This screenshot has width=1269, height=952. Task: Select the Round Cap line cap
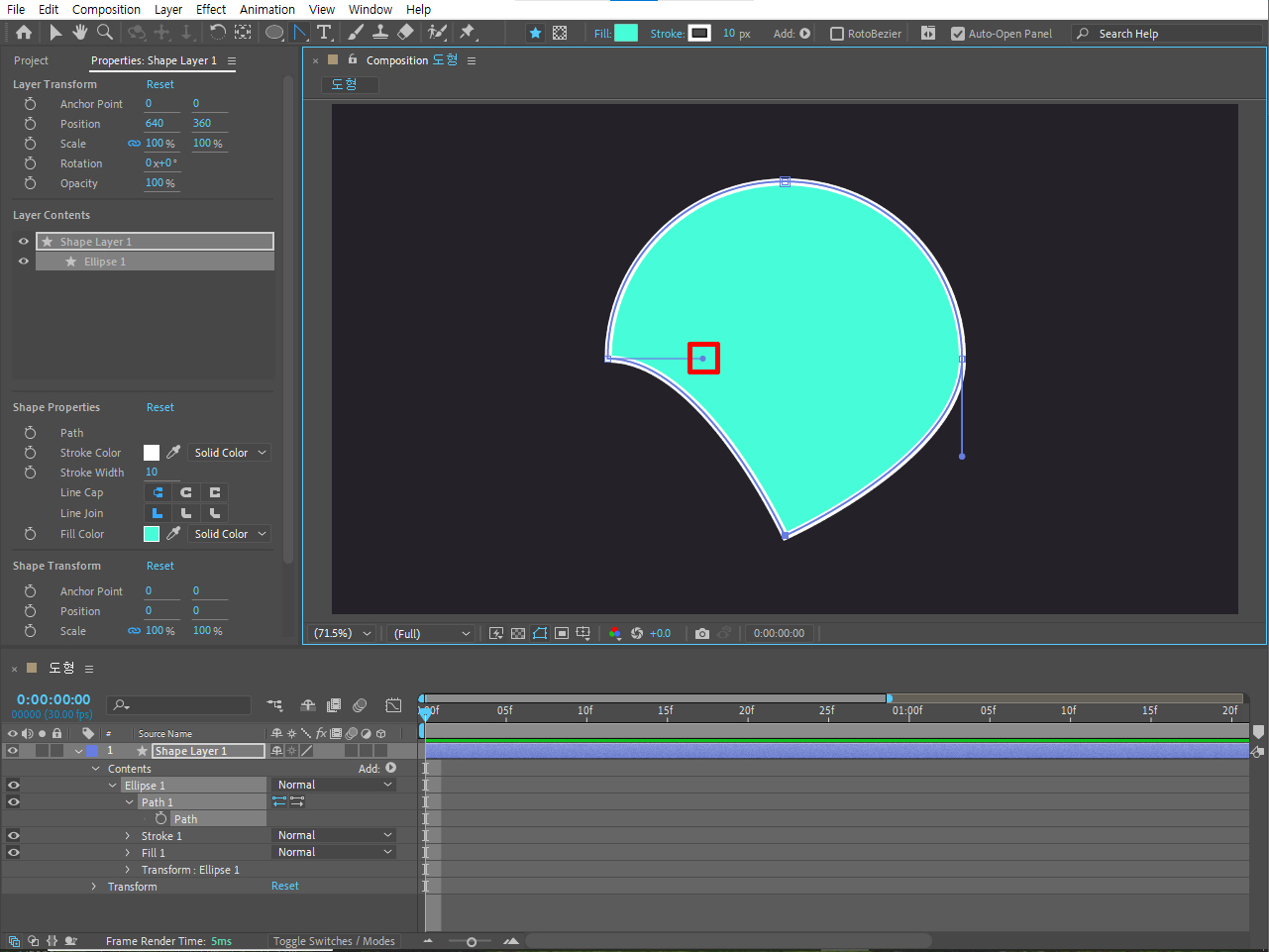(185, 492)
